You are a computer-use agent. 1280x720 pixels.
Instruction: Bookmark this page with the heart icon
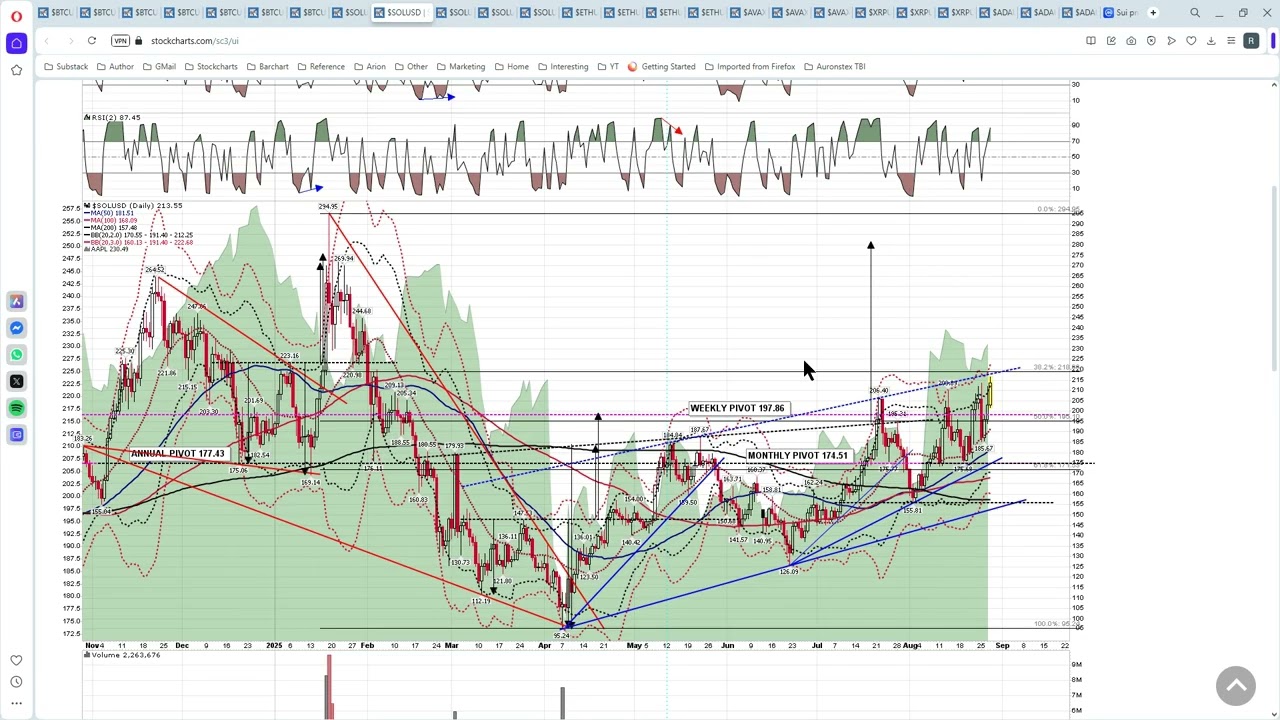[1191, 41]
